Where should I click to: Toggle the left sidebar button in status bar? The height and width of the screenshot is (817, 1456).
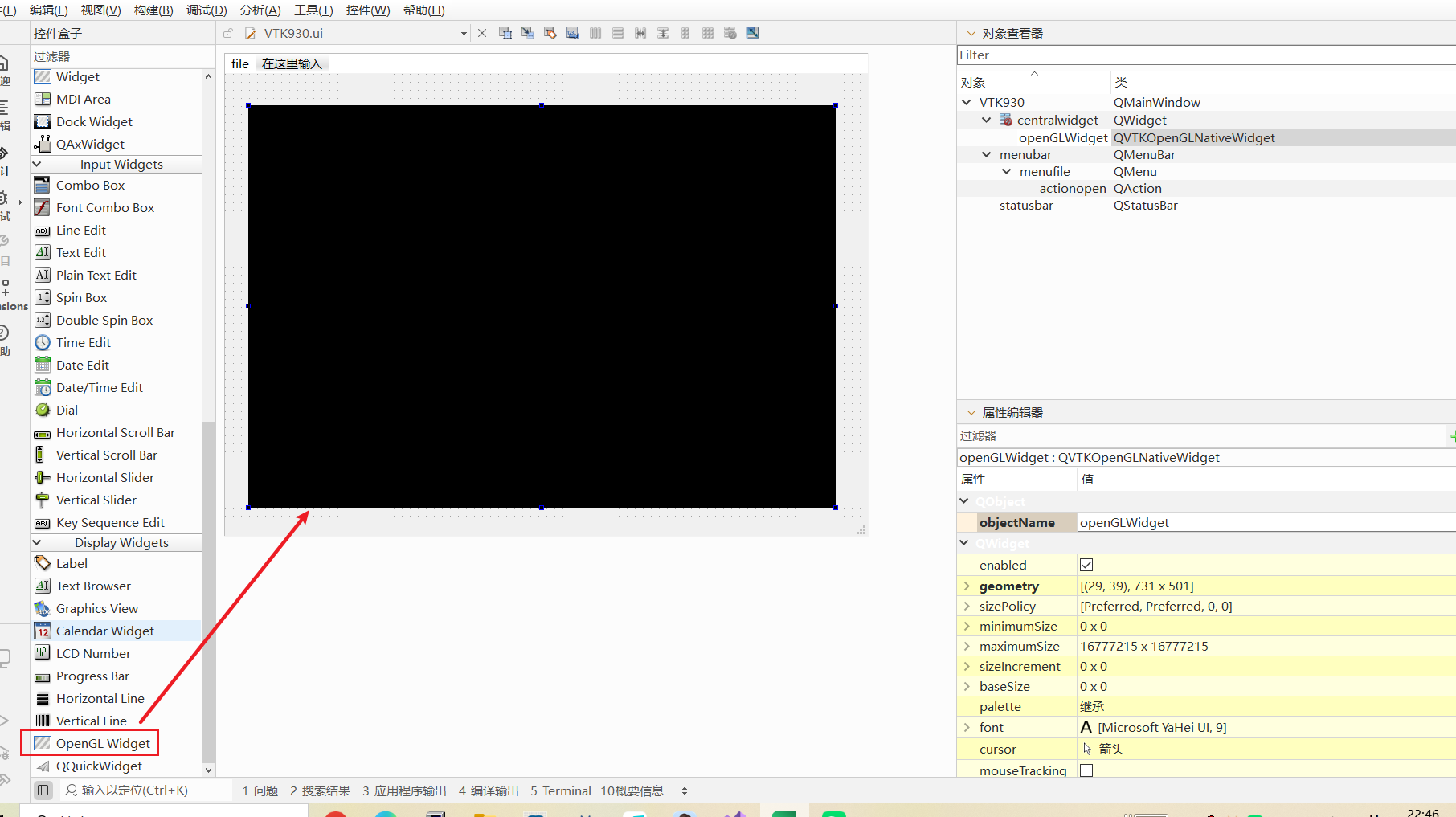43,790
